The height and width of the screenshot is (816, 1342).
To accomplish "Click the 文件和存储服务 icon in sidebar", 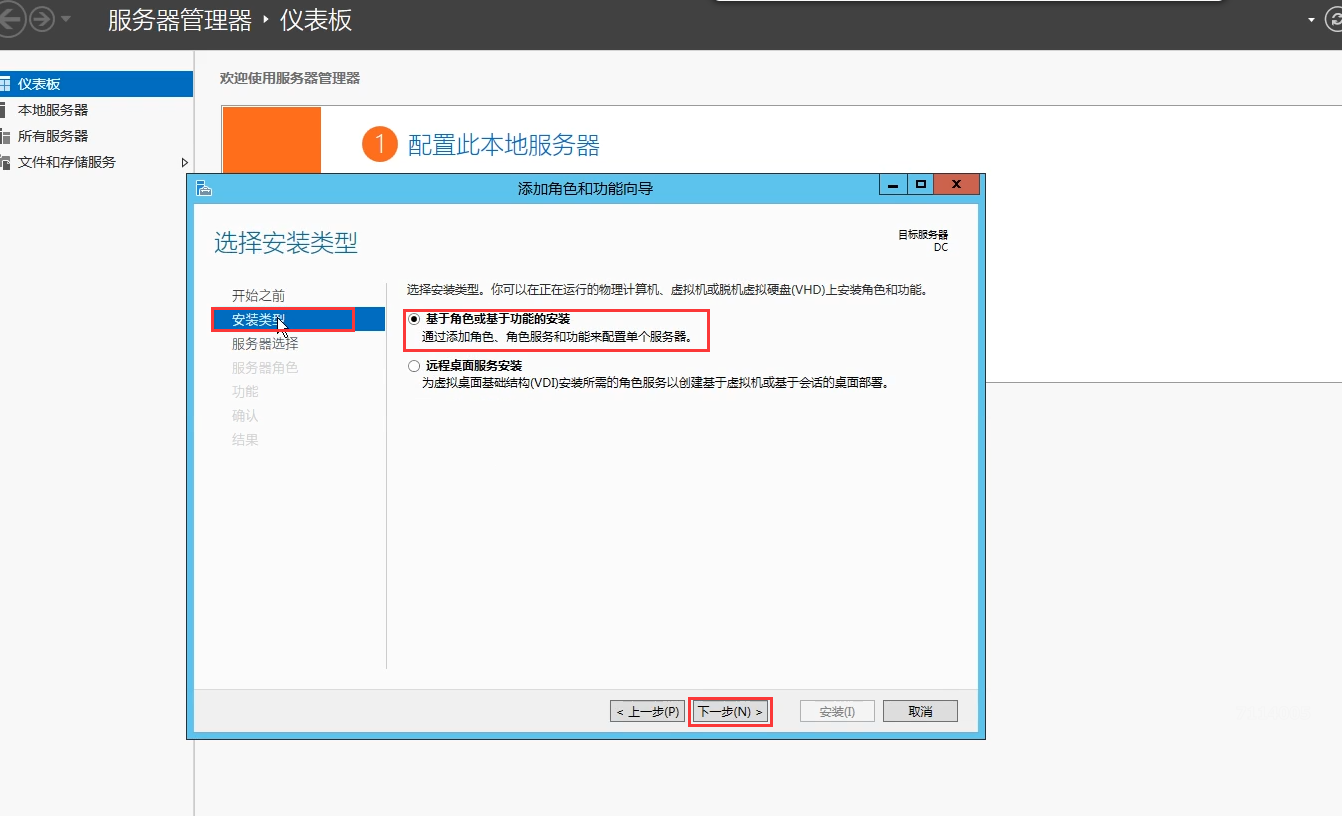I will pyautogui.click(x=5, y=162).
